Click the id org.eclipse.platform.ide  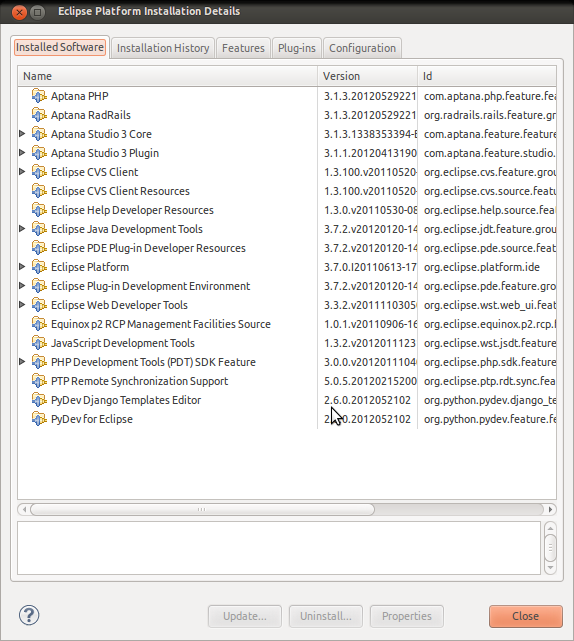482,267
